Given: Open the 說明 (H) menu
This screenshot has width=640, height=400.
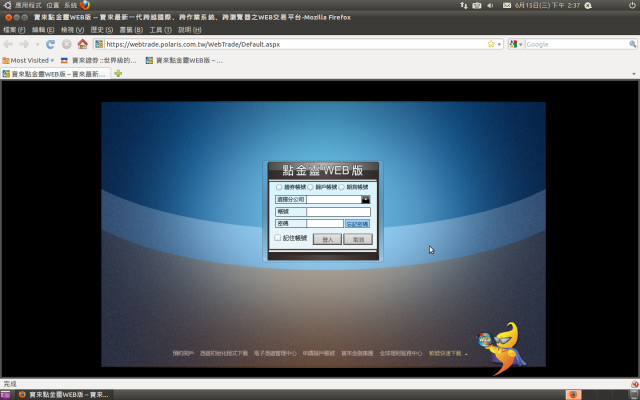Looking at the screenshot, I should [190, 30].
